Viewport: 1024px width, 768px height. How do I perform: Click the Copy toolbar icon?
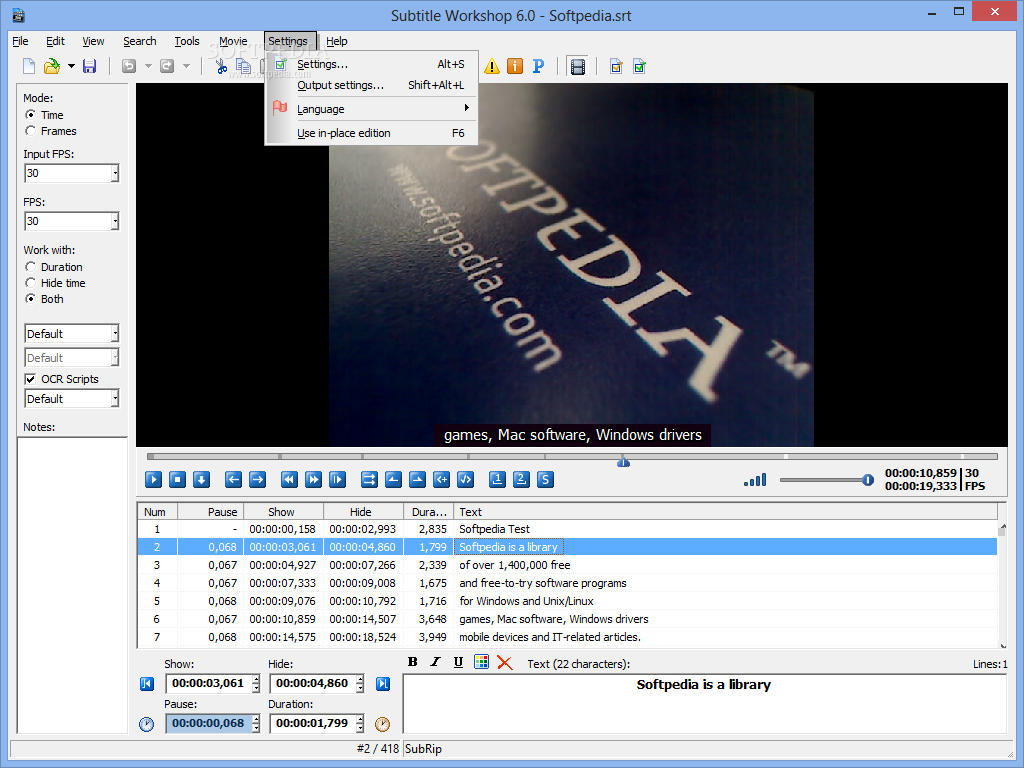(x=243, y=66)
